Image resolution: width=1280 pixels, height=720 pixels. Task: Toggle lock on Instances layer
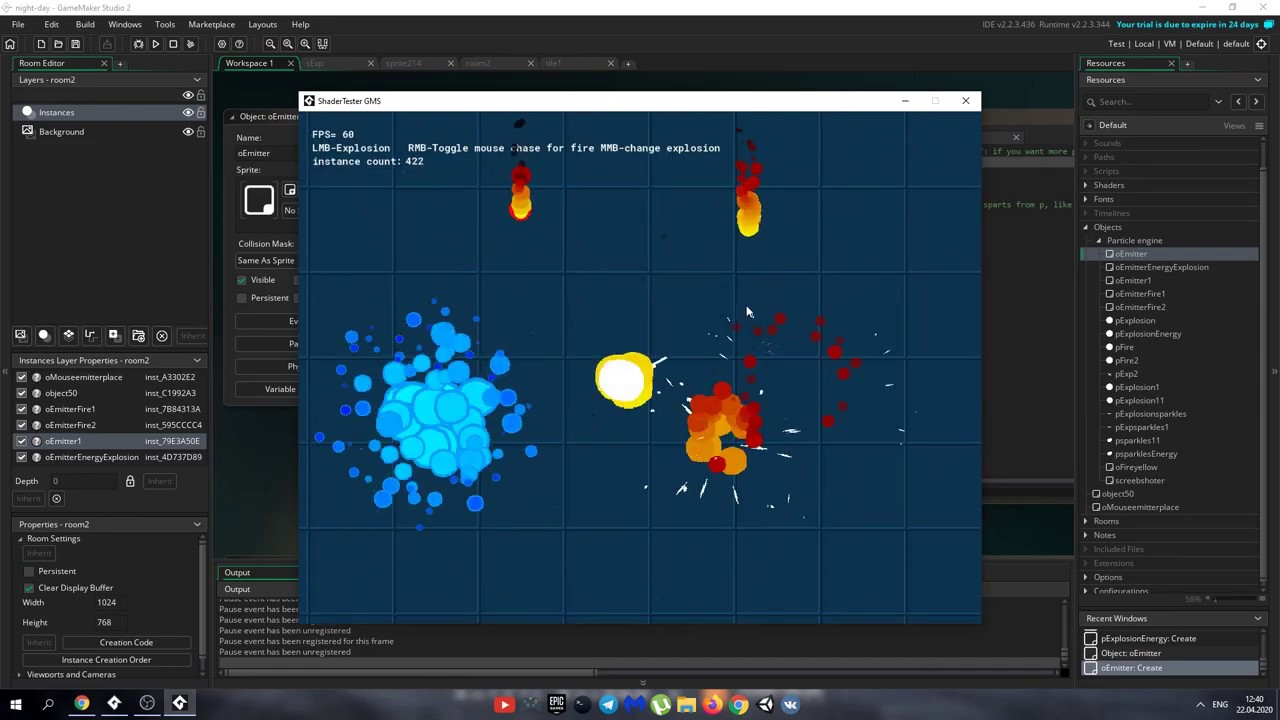click(201, 113)
